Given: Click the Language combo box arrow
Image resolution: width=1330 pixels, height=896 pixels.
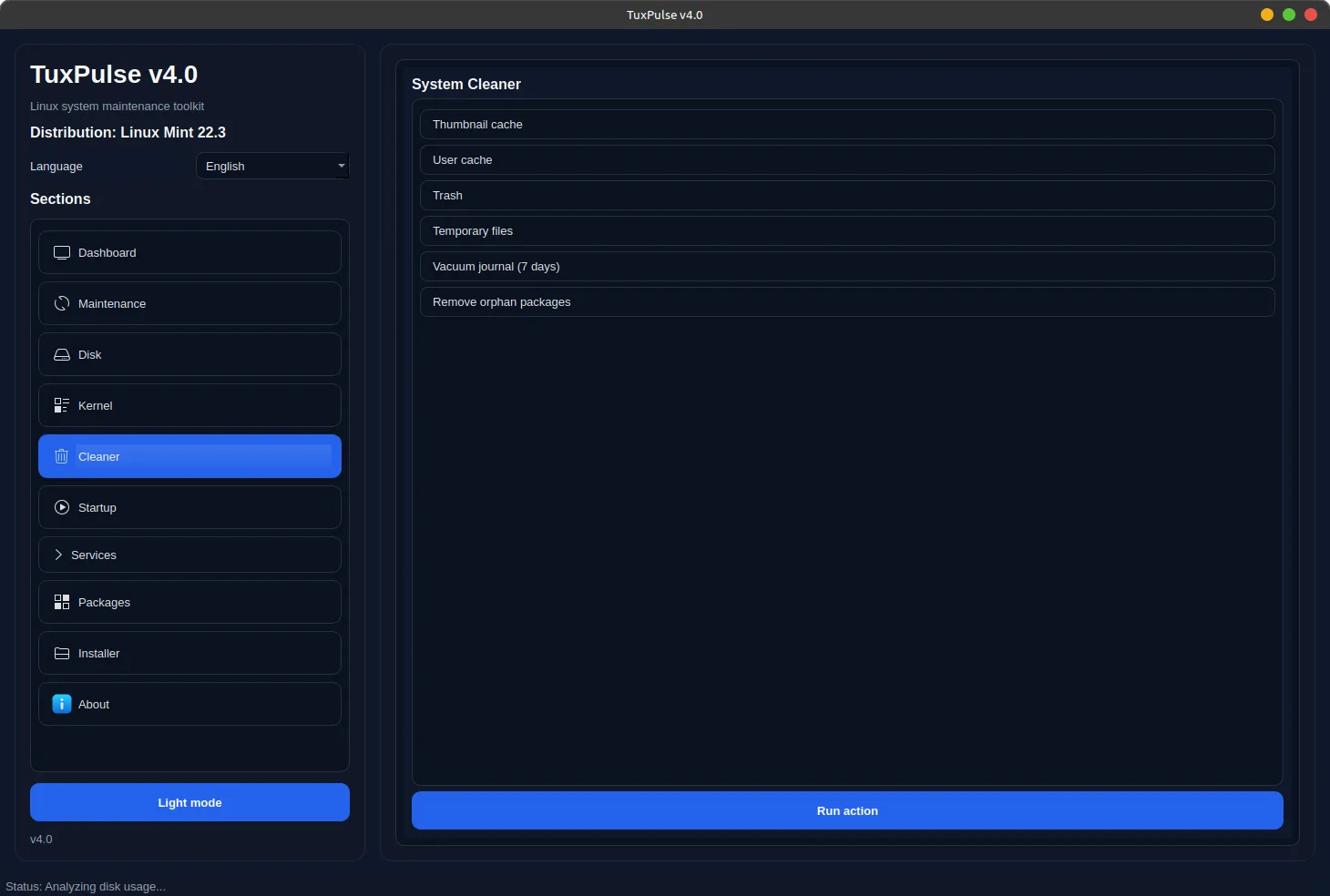Looking at the screenshot, I should [x=342, y=167].
